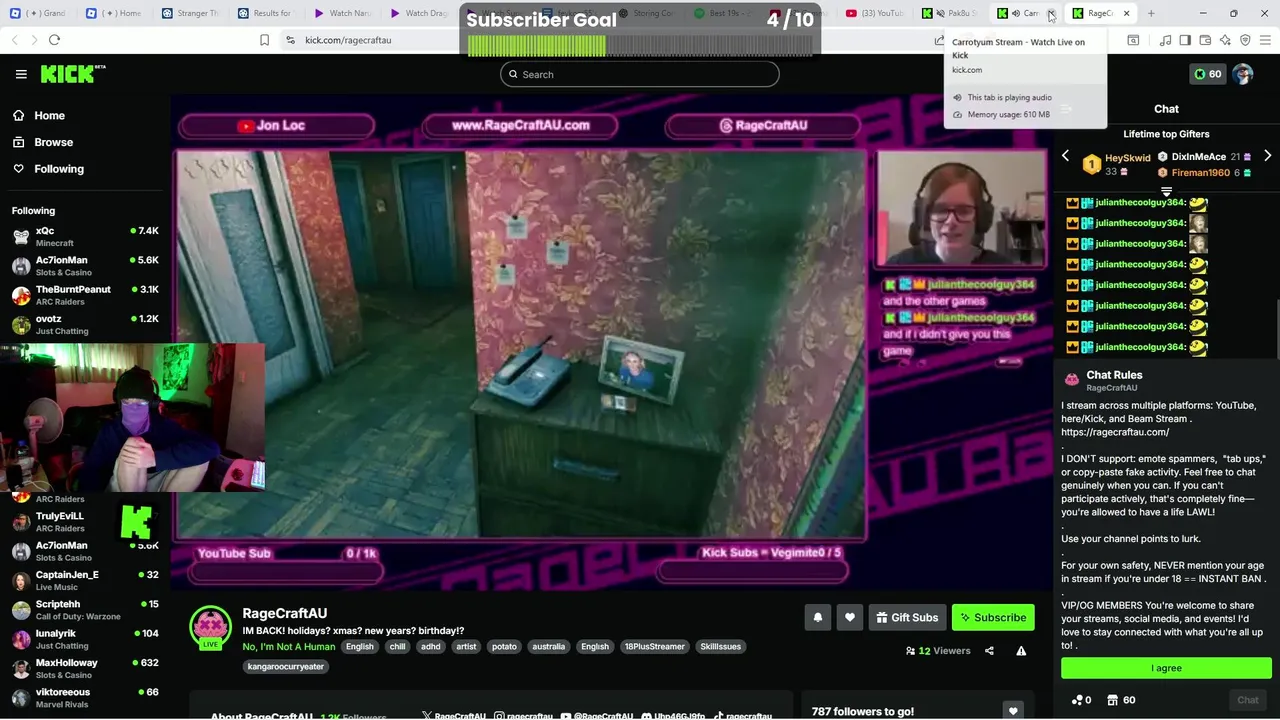Open a new browser tab

click(x=1151, y=13)
